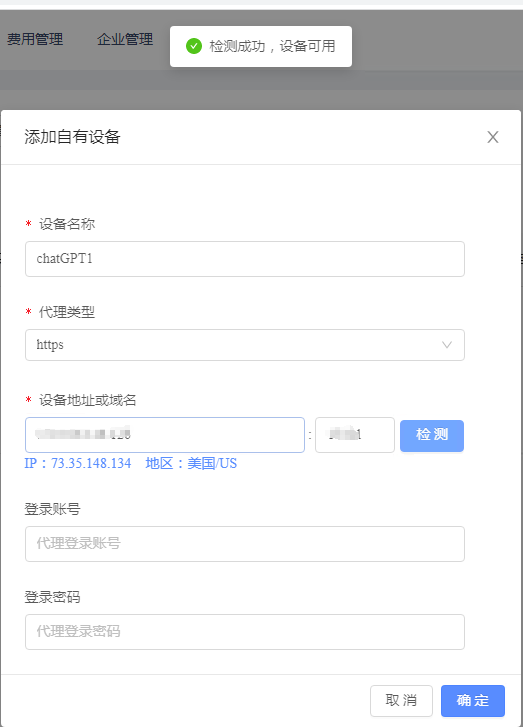523x727 pixels.
Task: Click the 登录账号 field label
Action: (x=52, y=509)
